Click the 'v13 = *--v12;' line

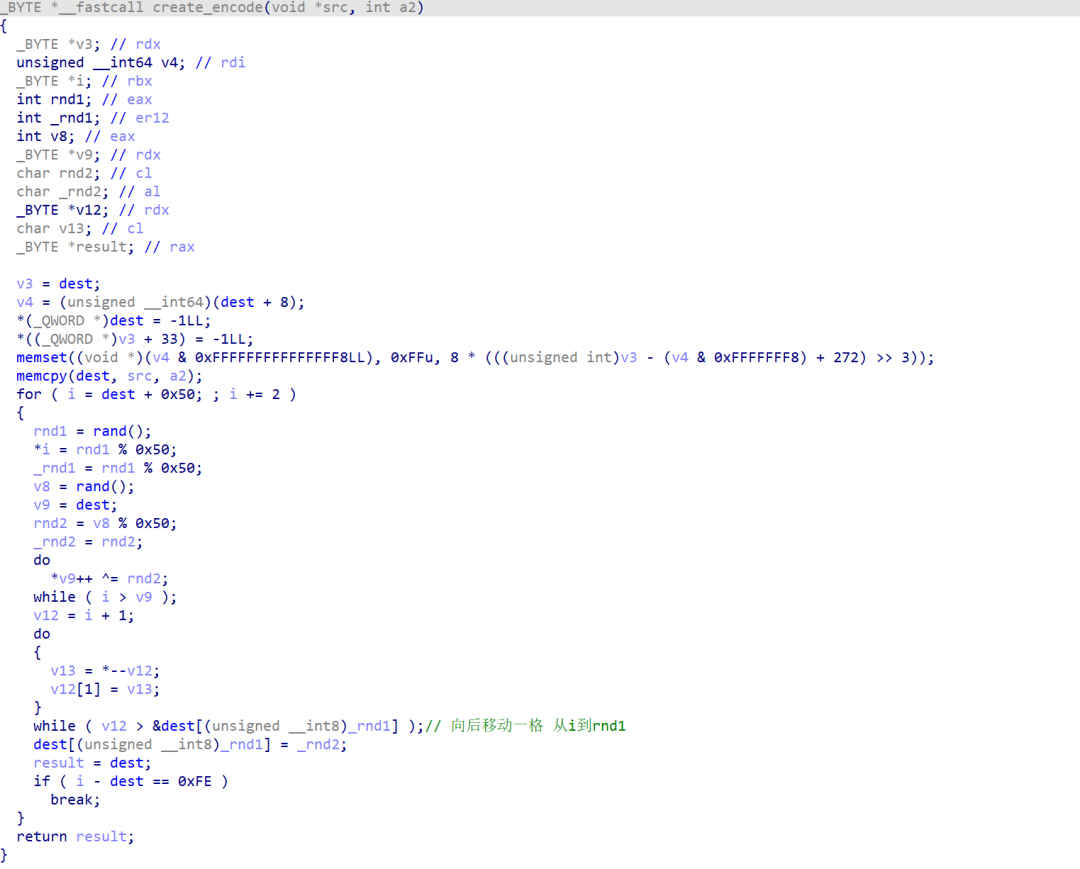105,671
